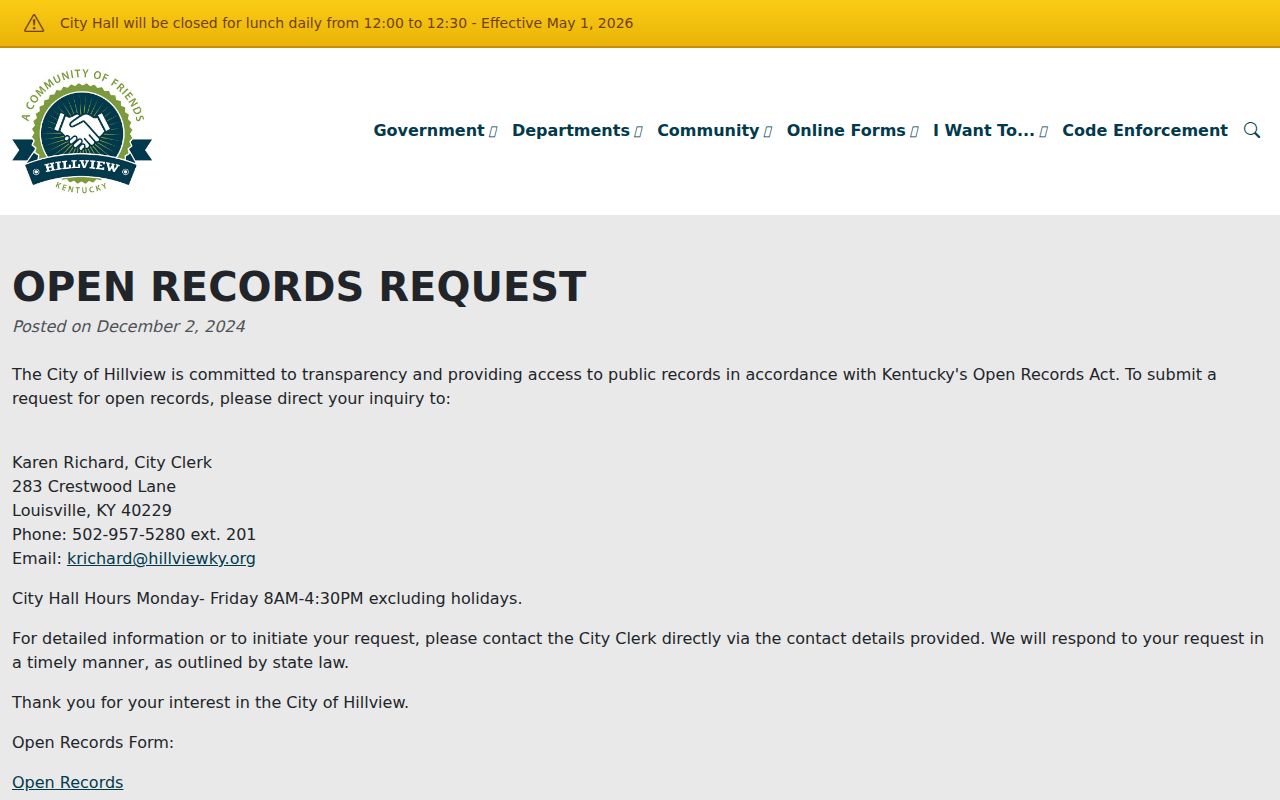Open the Community menu
The height and width of the screenshot is (800, 1280).
708,130
